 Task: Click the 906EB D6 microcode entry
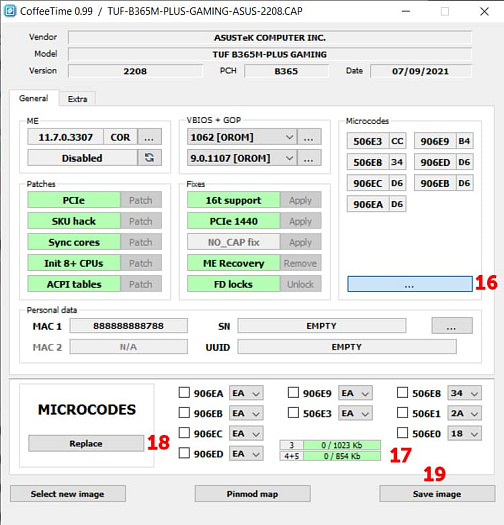click(444, 183)
